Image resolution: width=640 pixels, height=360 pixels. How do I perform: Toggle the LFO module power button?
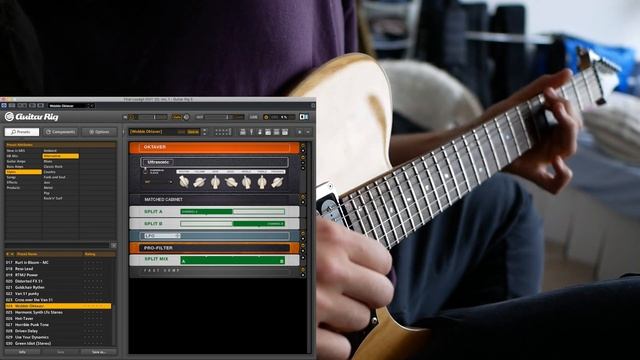(303, 233)
